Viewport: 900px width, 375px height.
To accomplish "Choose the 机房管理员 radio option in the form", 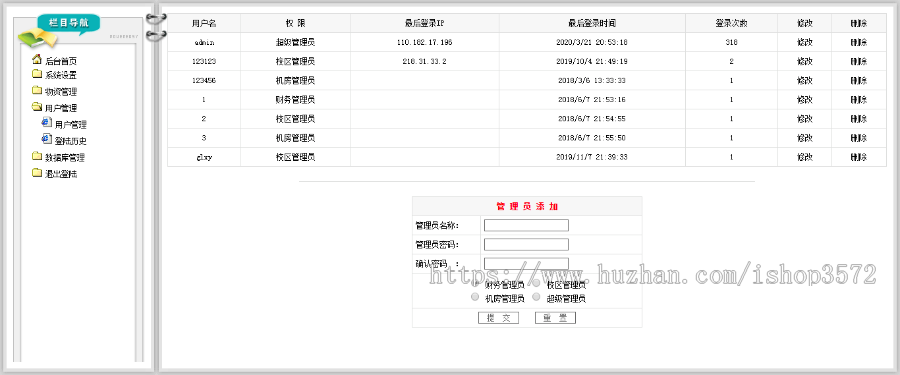I will click(475, 297).
